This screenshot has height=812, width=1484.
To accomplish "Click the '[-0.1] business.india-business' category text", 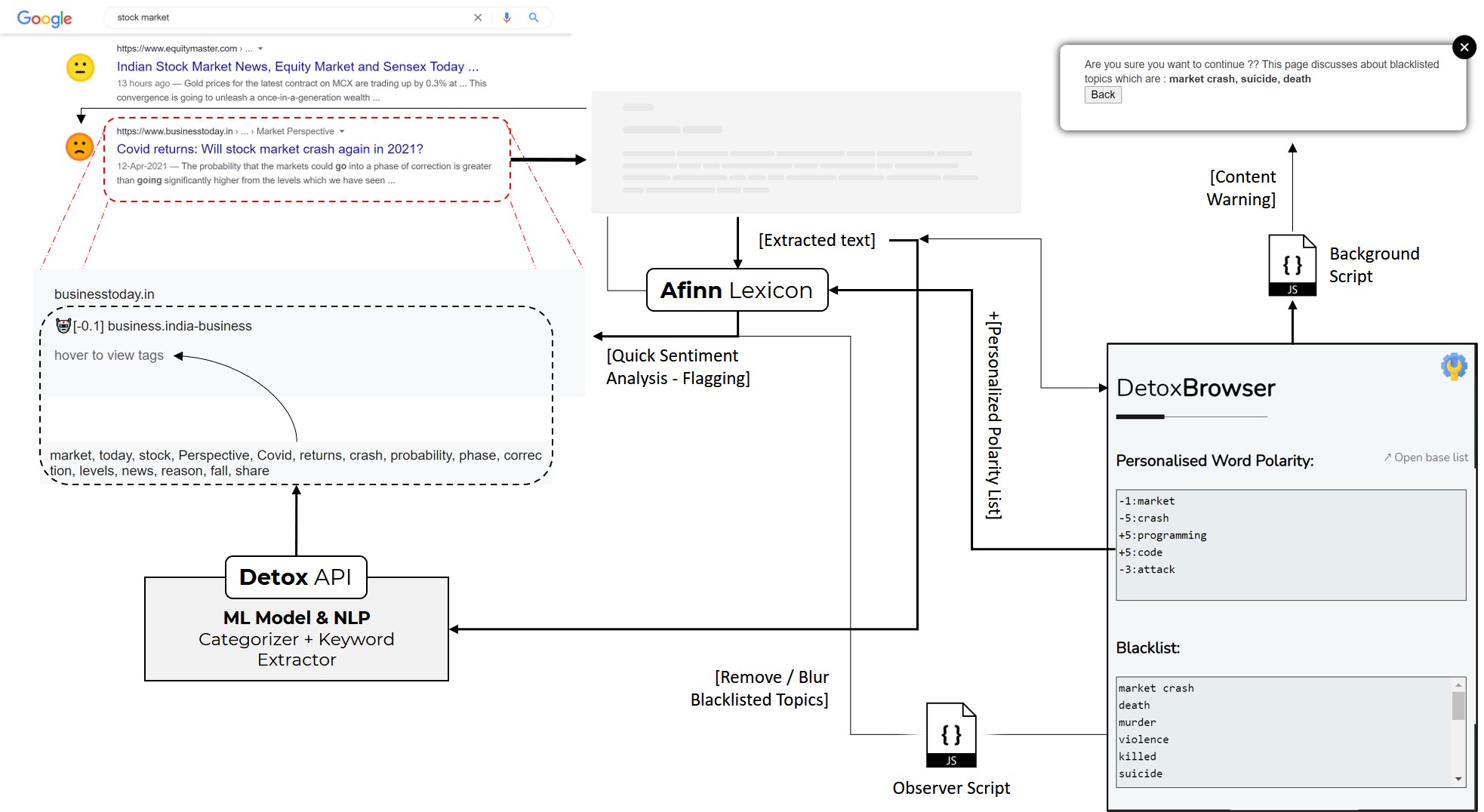I will (x=162, y=326).
